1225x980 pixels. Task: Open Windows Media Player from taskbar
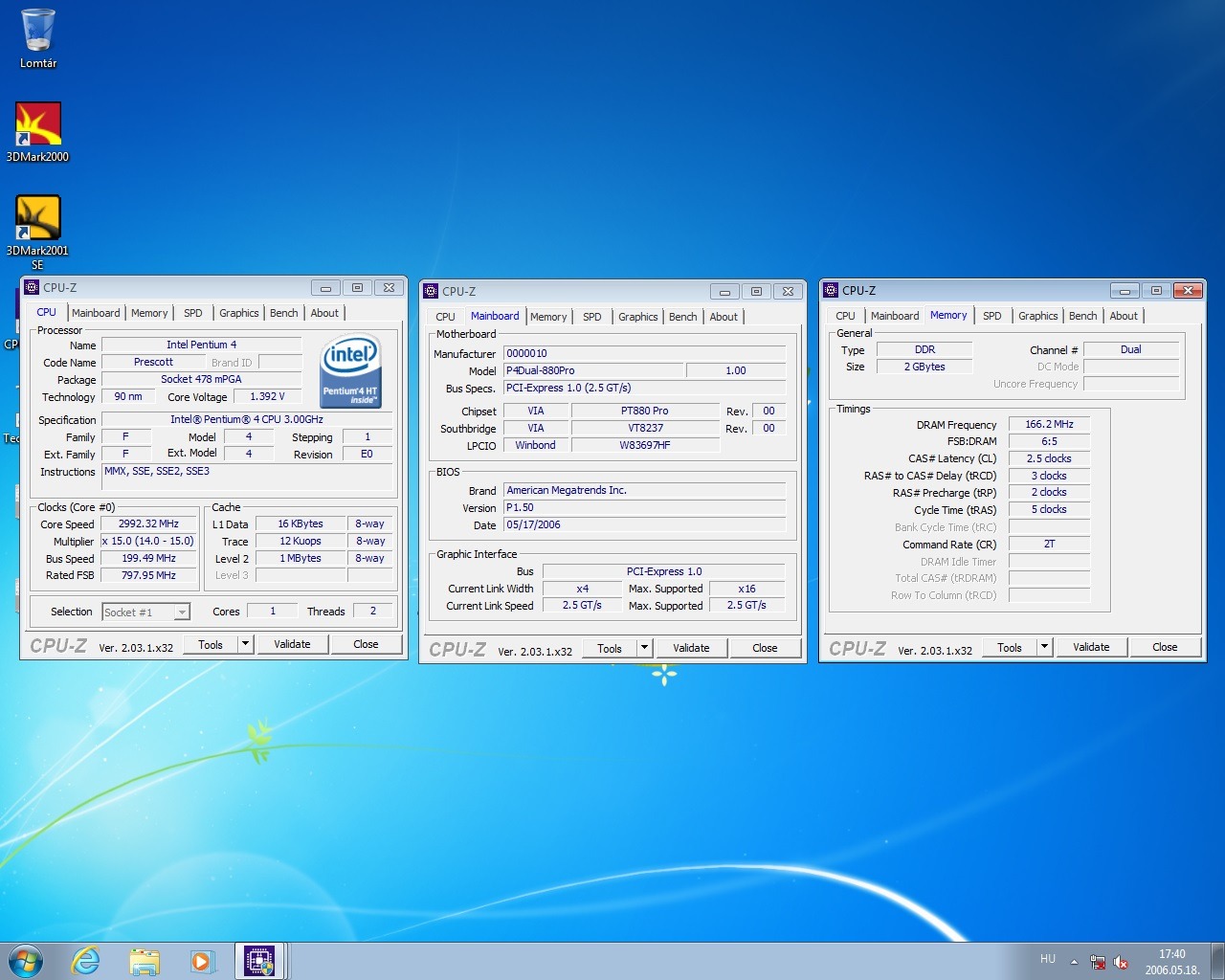202,961
